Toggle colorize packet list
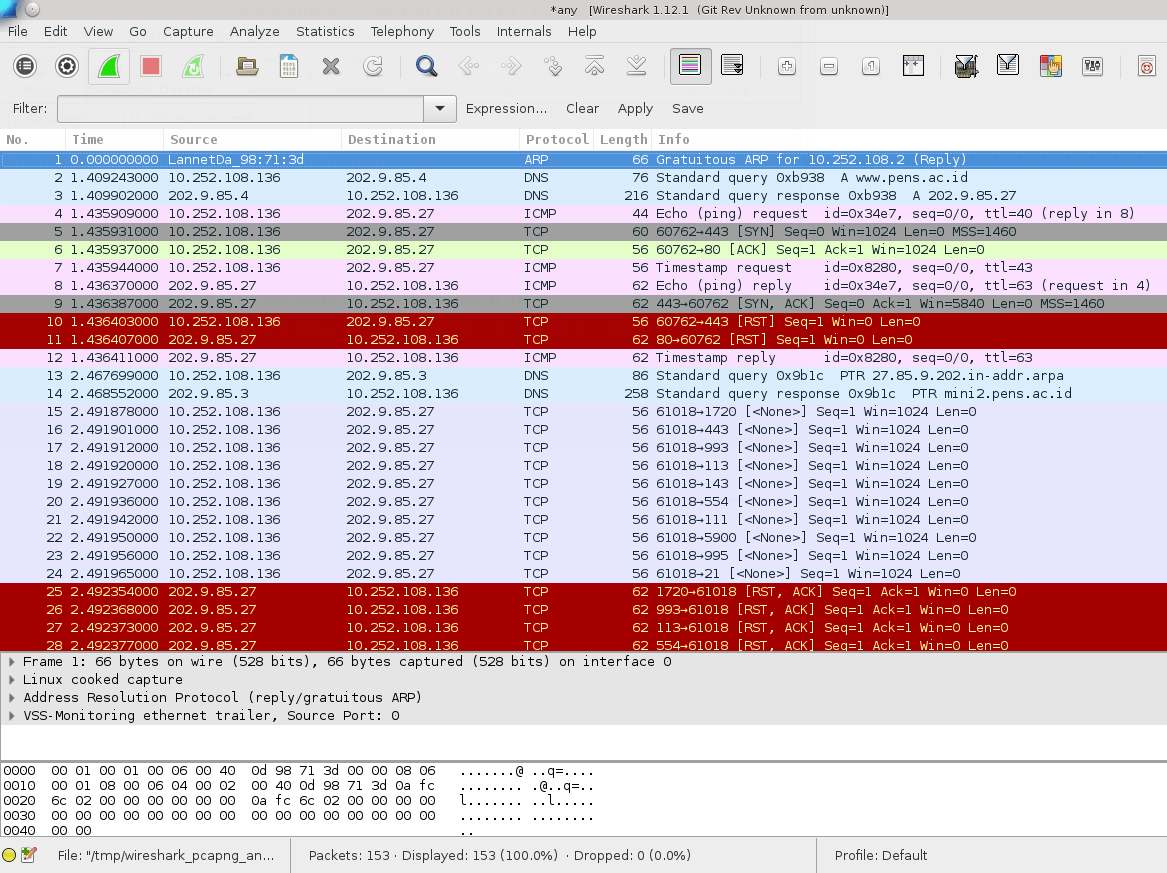This screenshot has width=1167, height=873. click(690, 66)
